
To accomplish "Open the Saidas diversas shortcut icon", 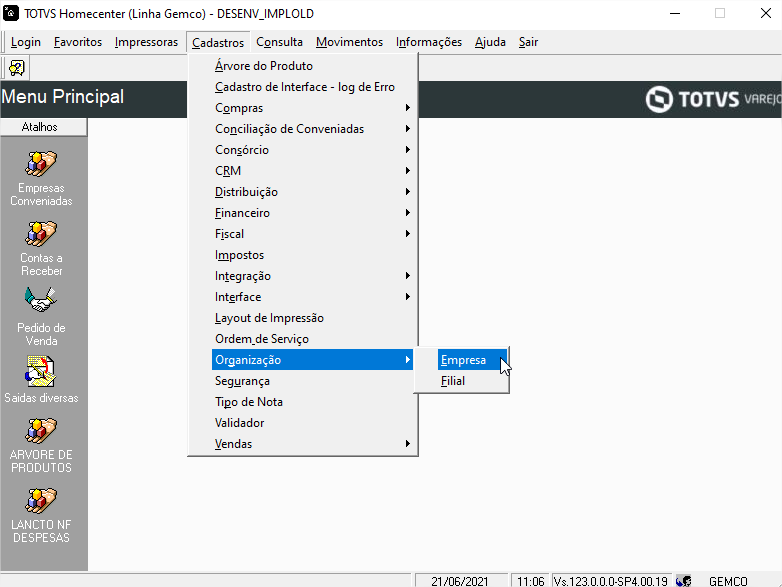I will coord(41,371).
